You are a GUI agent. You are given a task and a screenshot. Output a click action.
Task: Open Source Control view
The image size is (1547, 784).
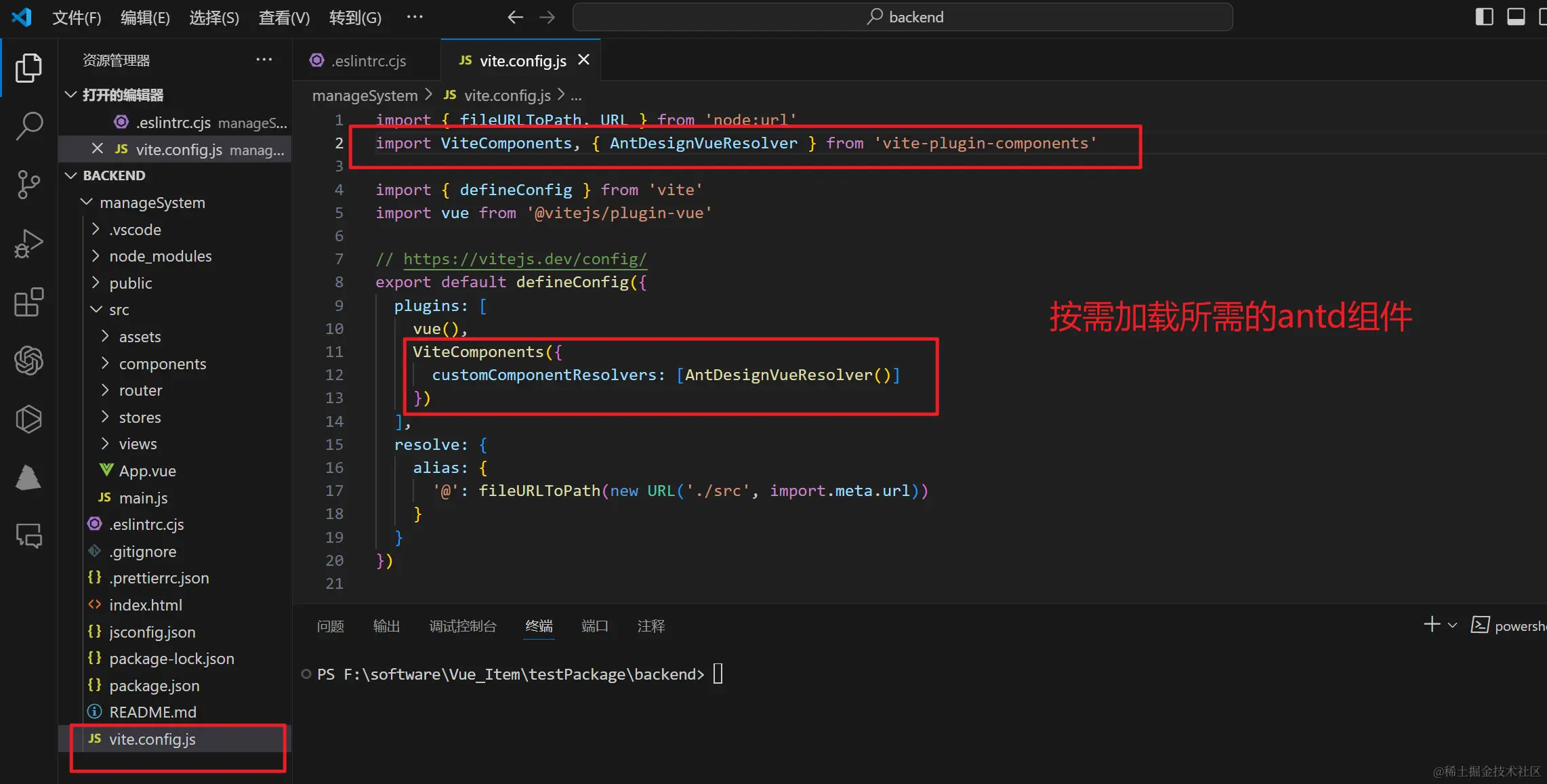pos(28,184)
